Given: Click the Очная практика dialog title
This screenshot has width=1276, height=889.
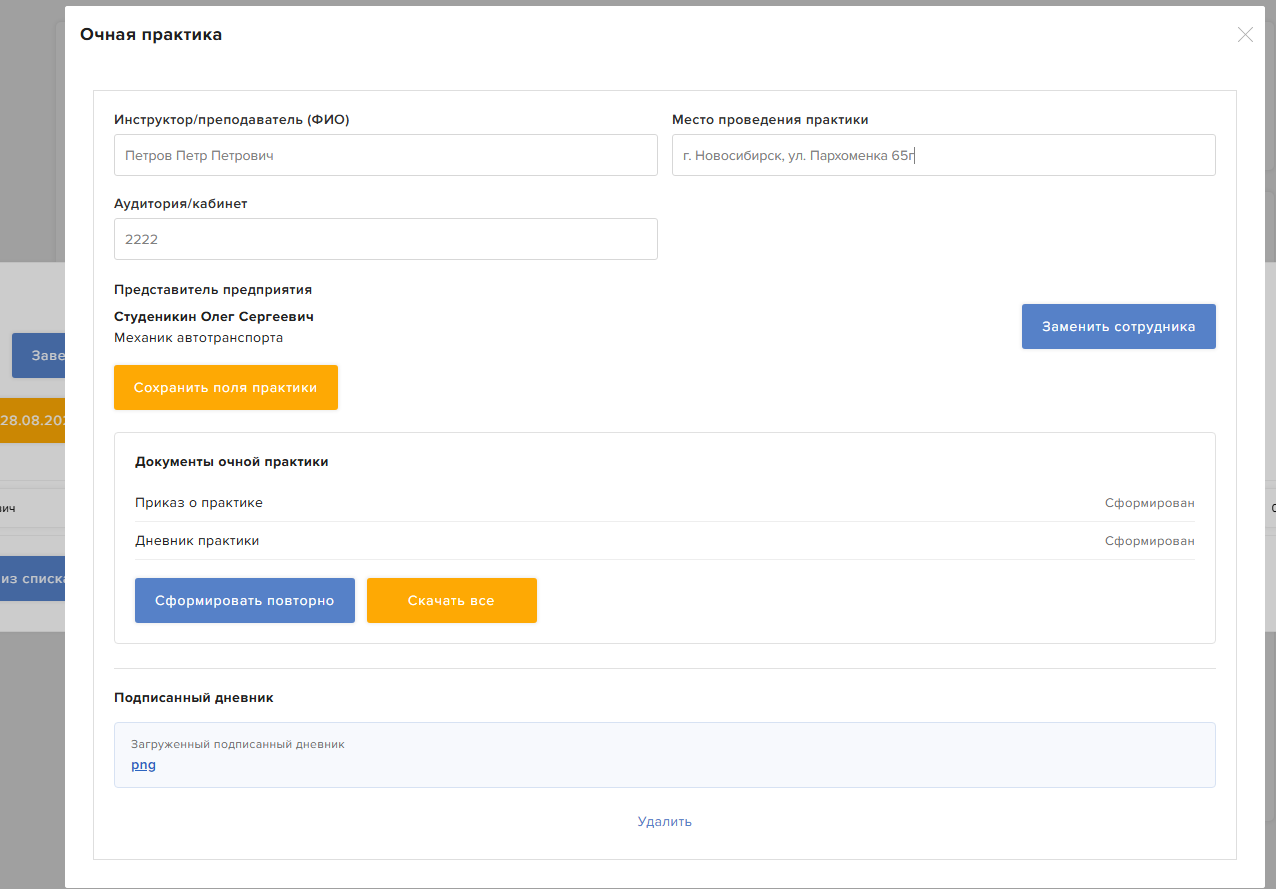Looking at the screenshot, I should [151, 35].
